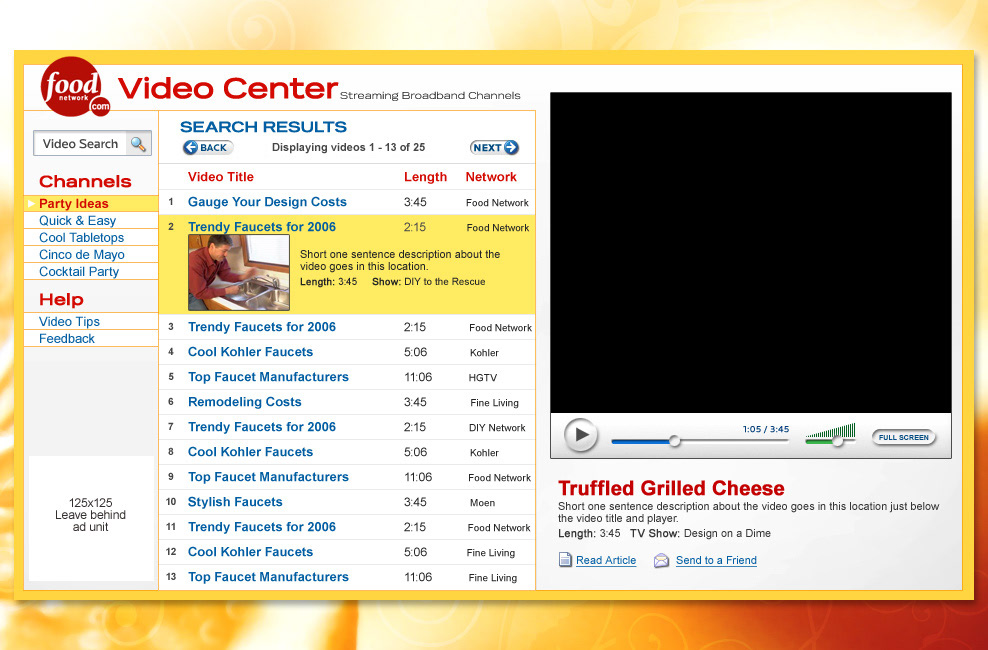Image resolution: width=988 pixels, height=650 pixels.
Task: Open video 11 Trendy Faucets for 2006
Action: click(x=261, y=527)
